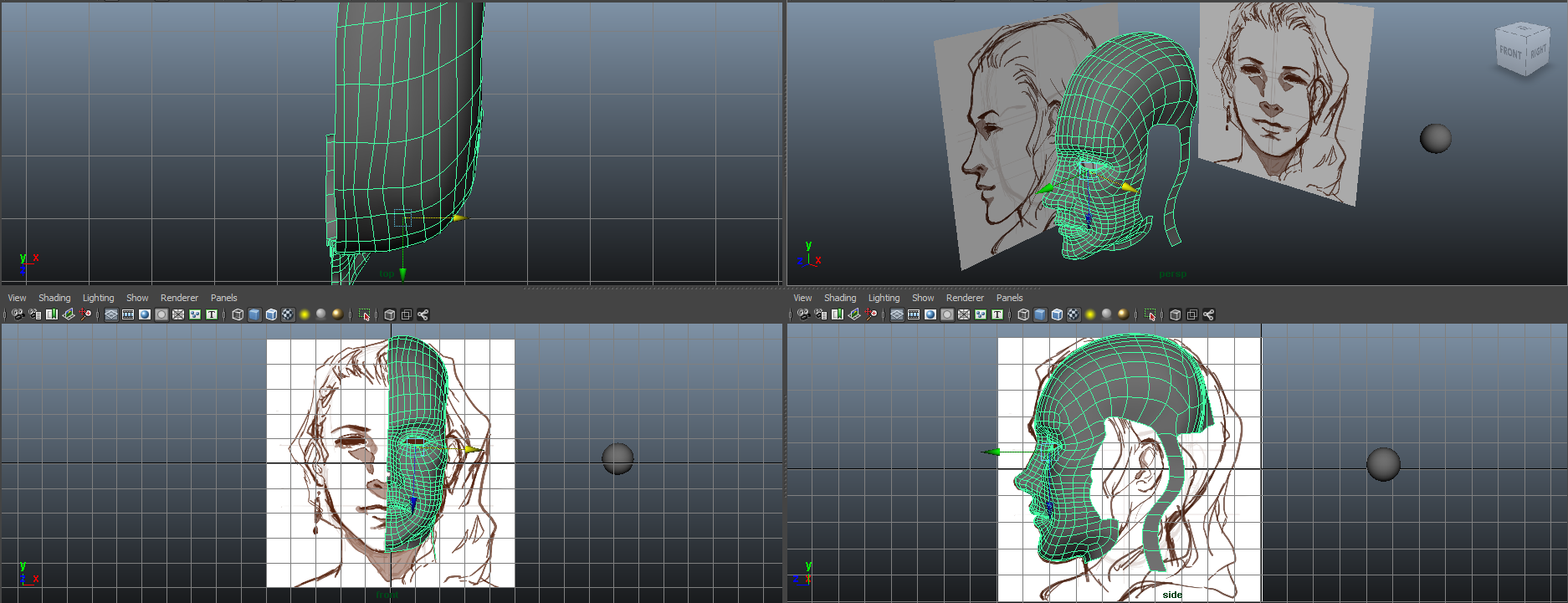The width and height of the screenshot is (1568, 603).
Task: Click the bookmarks icon in front view toolbar
Action: (52, 314)
